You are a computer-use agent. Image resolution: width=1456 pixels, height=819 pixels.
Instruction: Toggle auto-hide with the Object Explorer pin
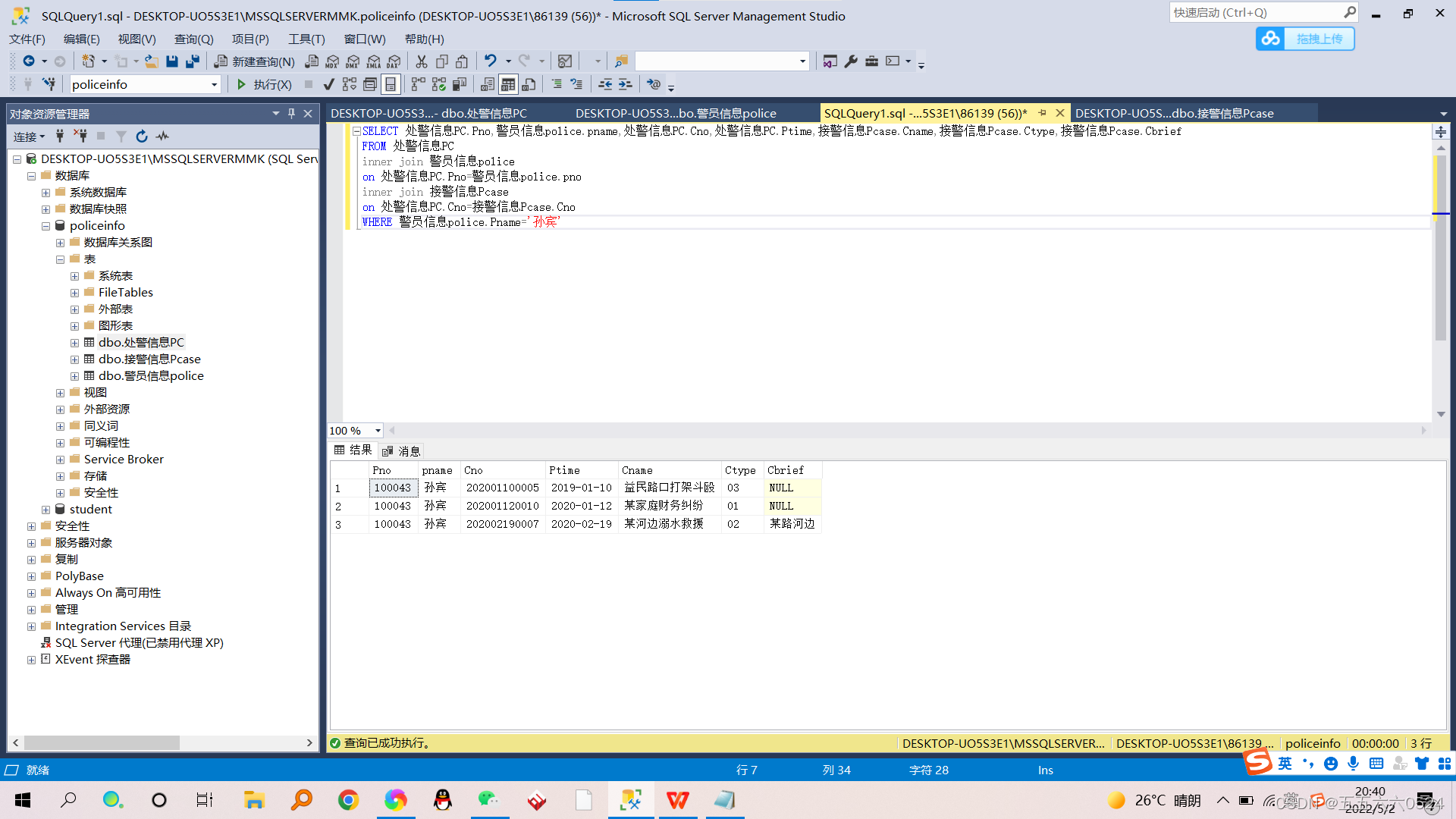pos(290,113)
